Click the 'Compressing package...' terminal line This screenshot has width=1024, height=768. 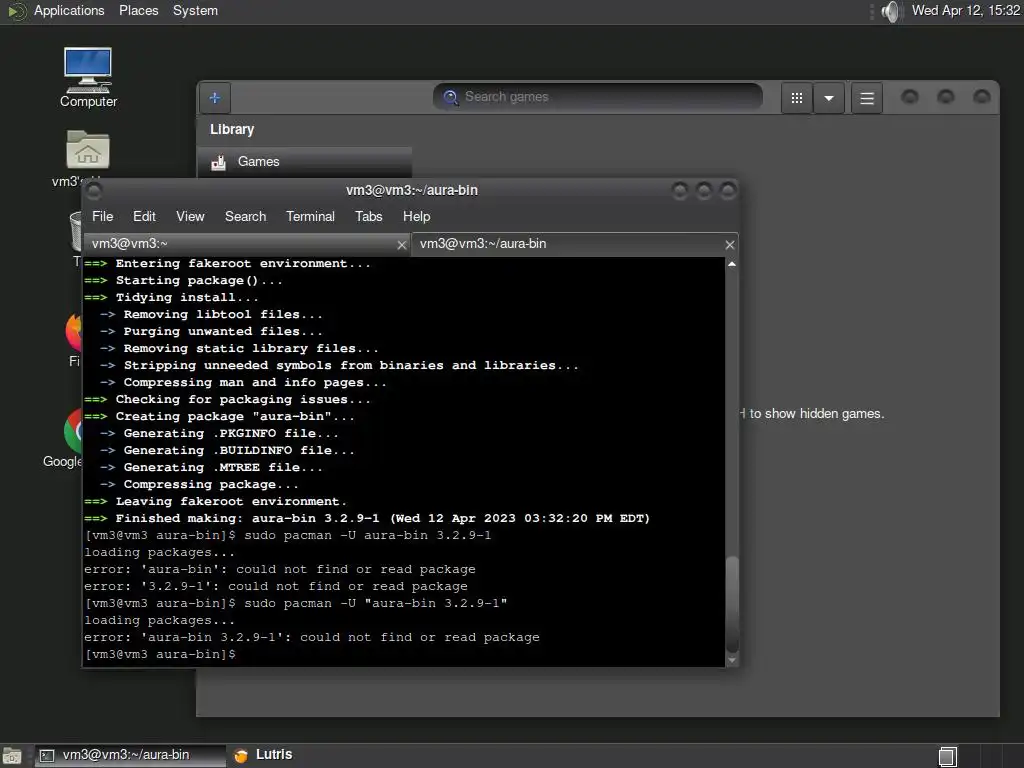click(199, 485)
